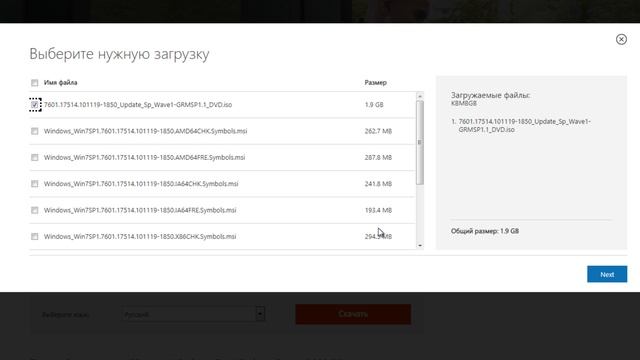640x360 pixels.
Task: Click file name Update_Sp_Wave1-GRMSP1.1_DVD.iso in list
Action: click(138, 105)
